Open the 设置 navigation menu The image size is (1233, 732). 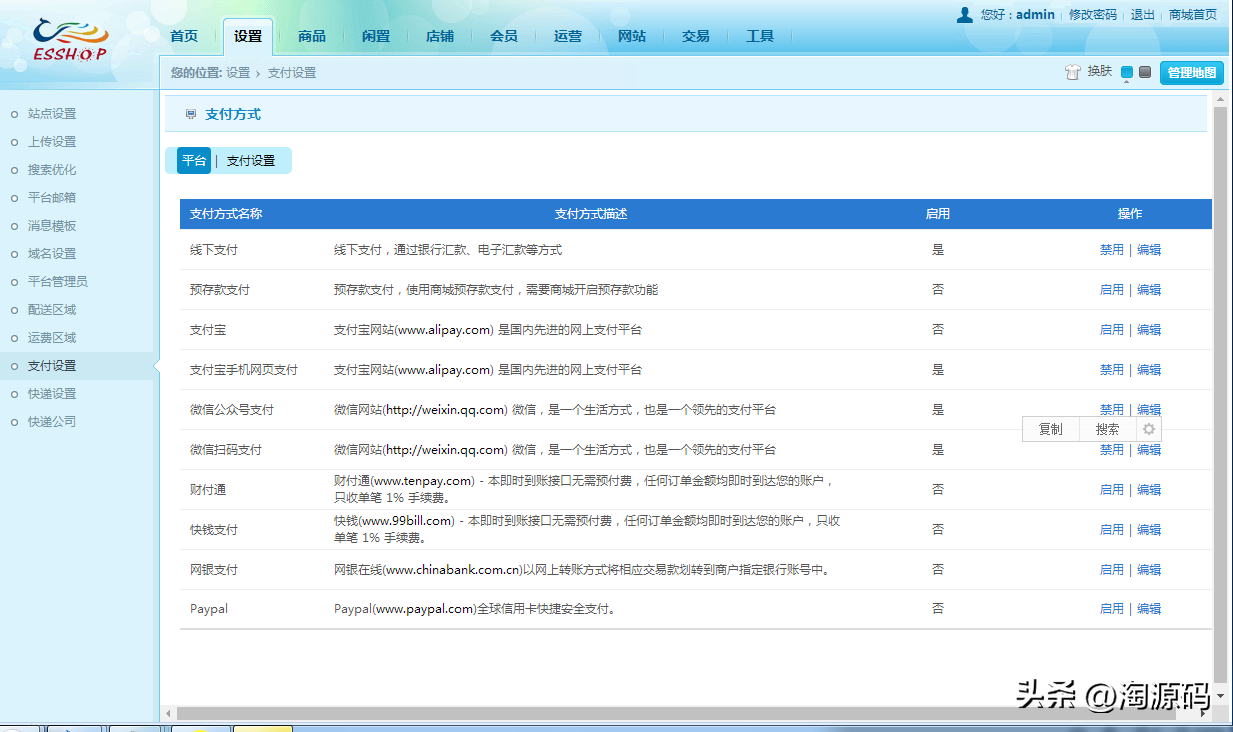[x=249, y=34]
